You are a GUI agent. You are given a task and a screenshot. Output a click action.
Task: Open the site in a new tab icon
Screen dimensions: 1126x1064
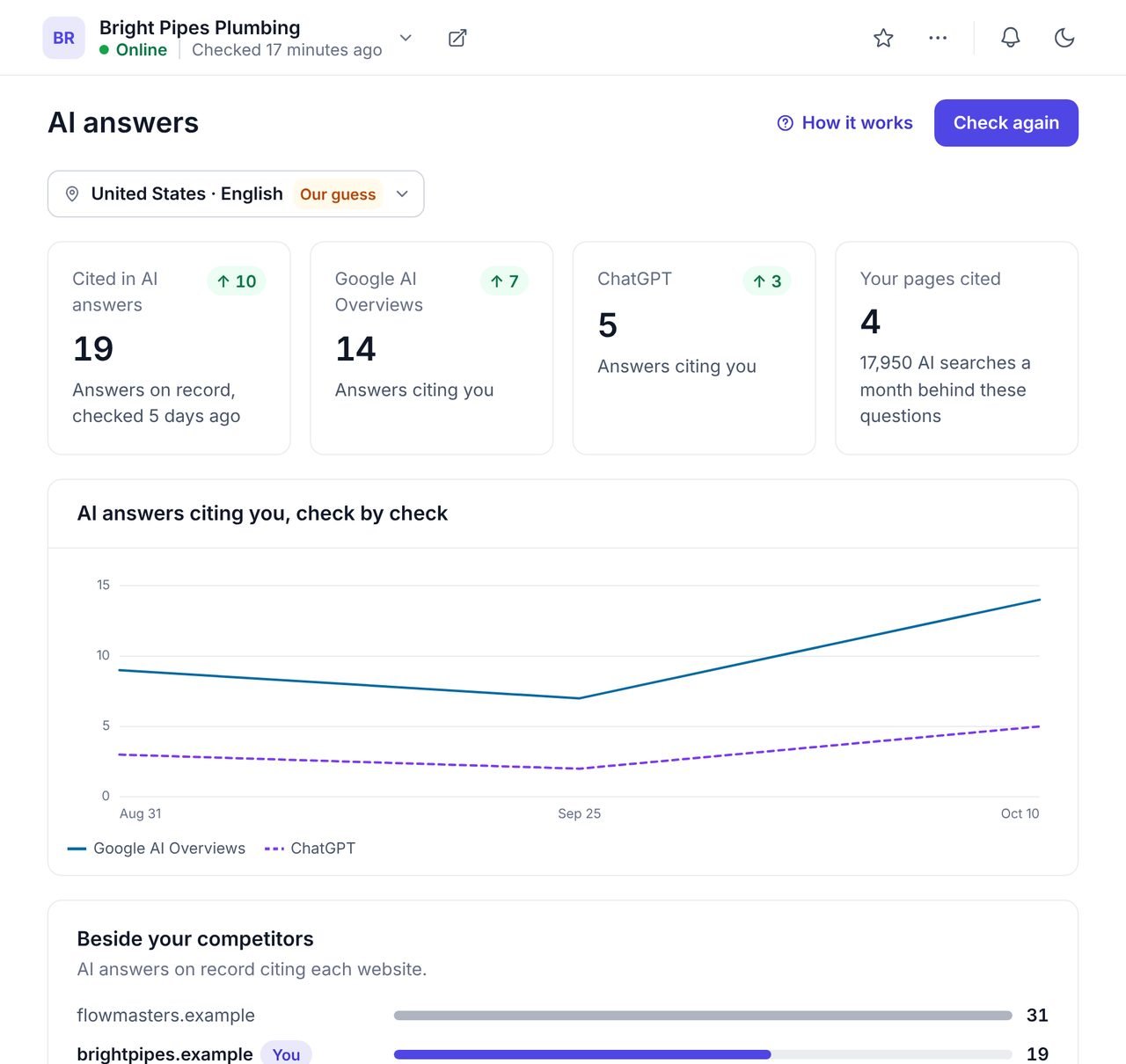pyautogui.click(x=457, y=38)
